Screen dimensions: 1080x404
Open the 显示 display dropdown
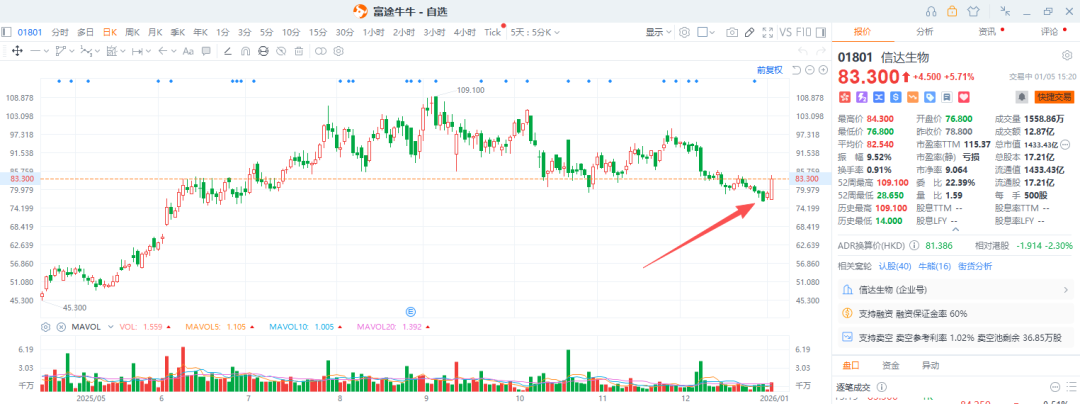tap(658, 32)
